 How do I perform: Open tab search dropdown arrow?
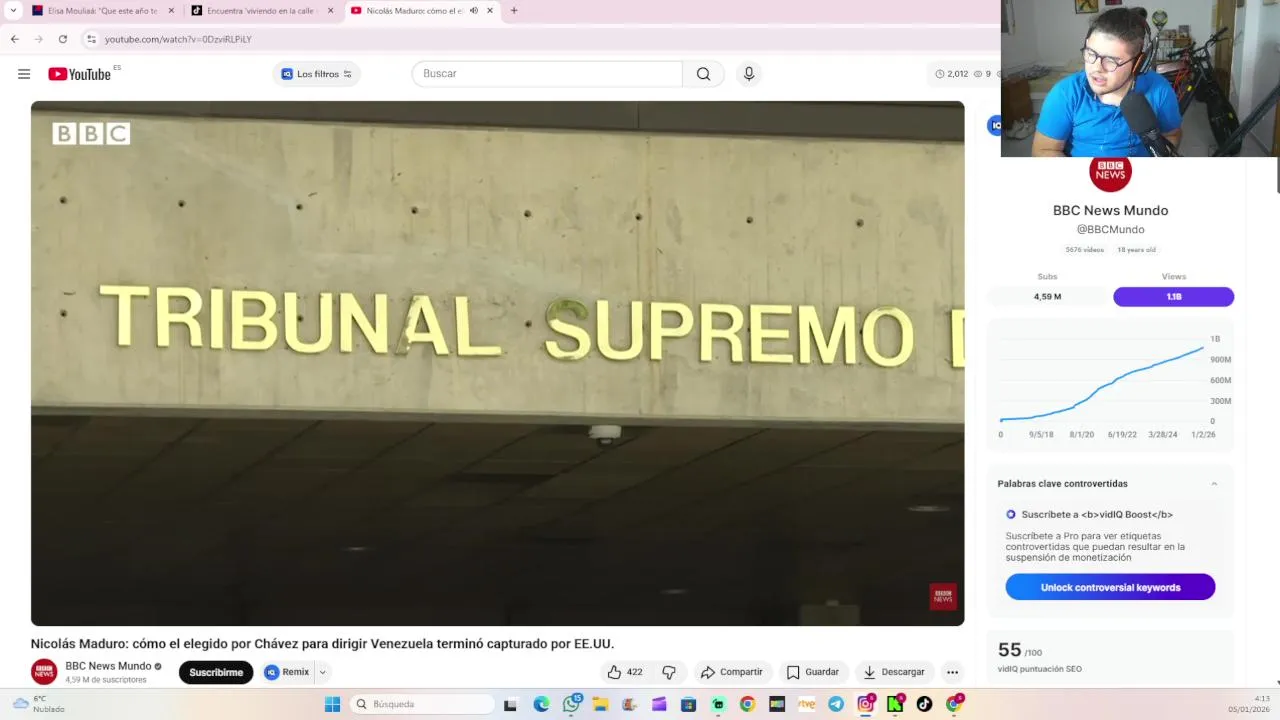[13, 11]
